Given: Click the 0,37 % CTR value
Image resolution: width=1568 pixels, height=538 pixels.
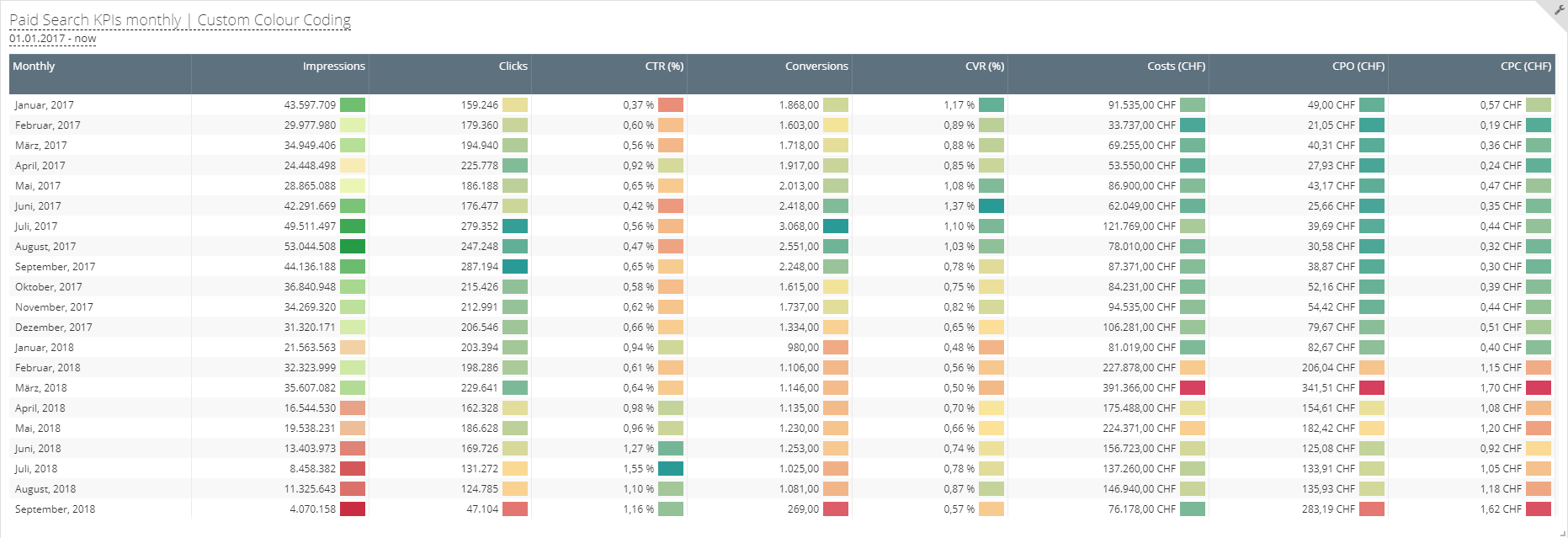Looking at the screenshot, I should pyautogui.click(x=639, y=105).
